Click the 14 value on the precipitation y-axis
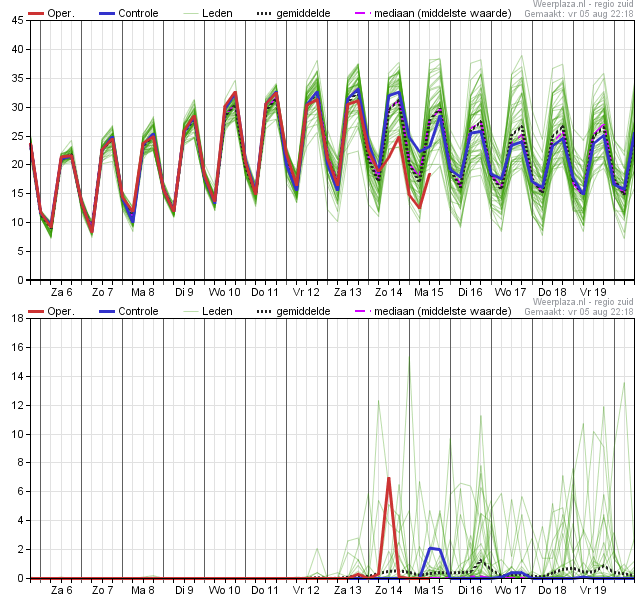This screenshot has height=598, width=635. tap(18, 377)
